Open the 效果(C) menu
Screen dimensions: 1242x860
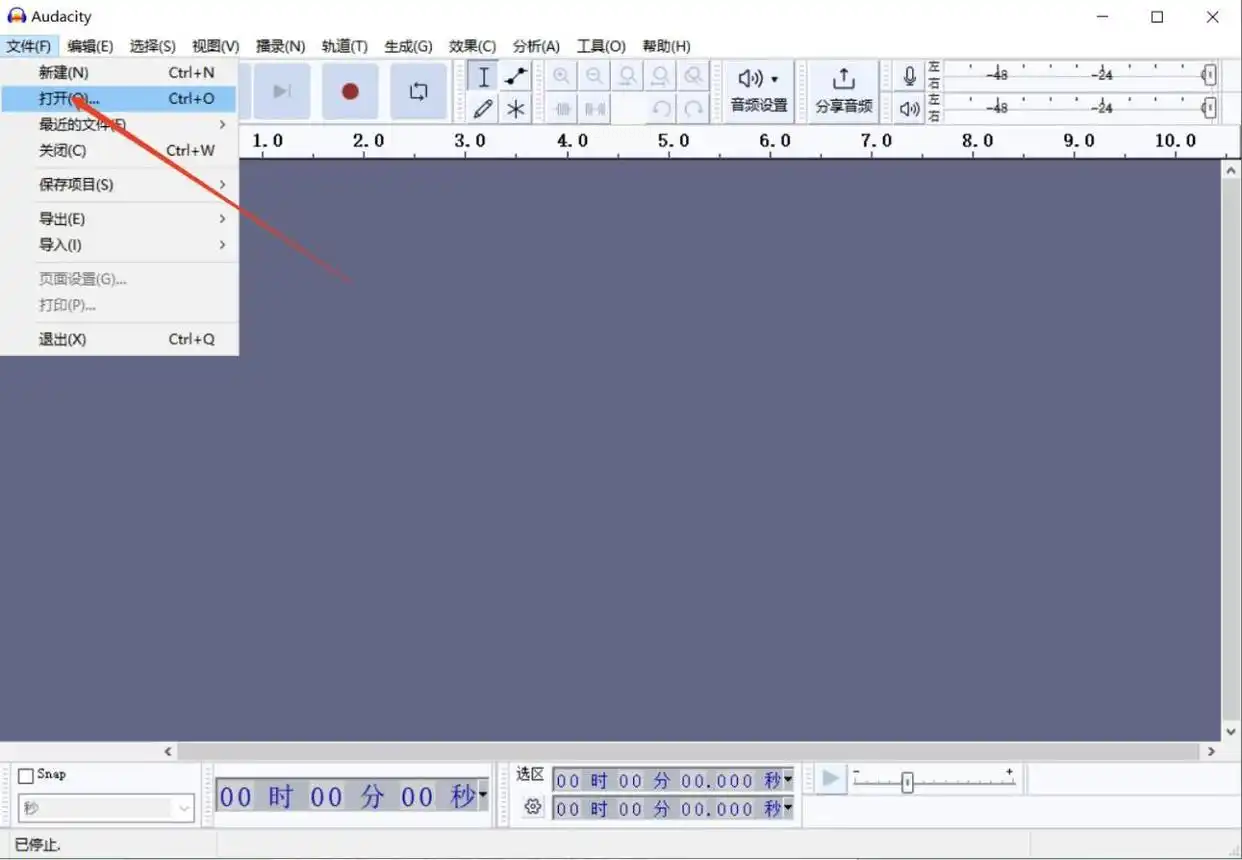click(x=472, y=46)
